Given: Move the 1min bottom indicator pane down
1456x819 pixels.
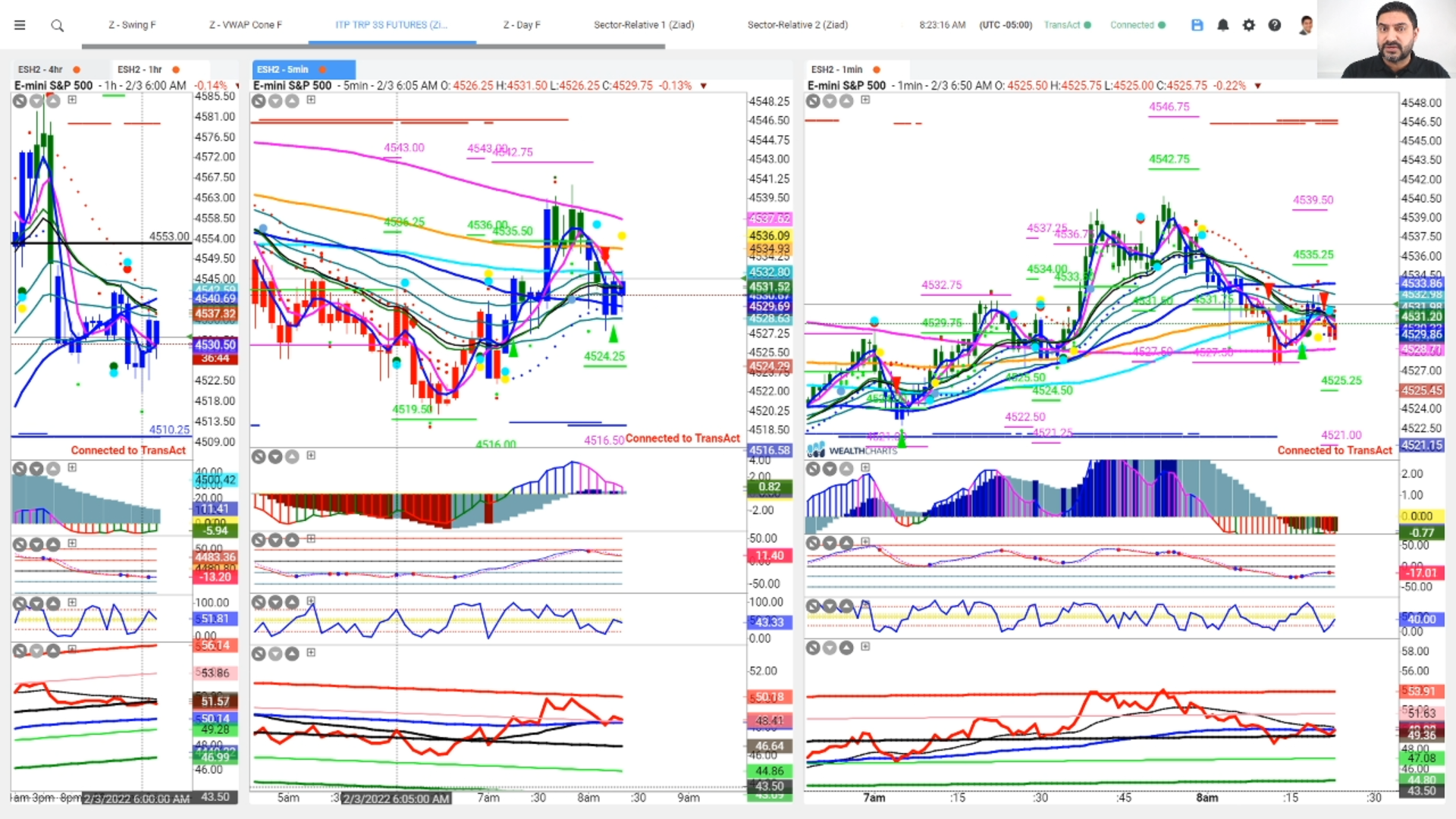Looking at the screenshot, I should point(830,648).
